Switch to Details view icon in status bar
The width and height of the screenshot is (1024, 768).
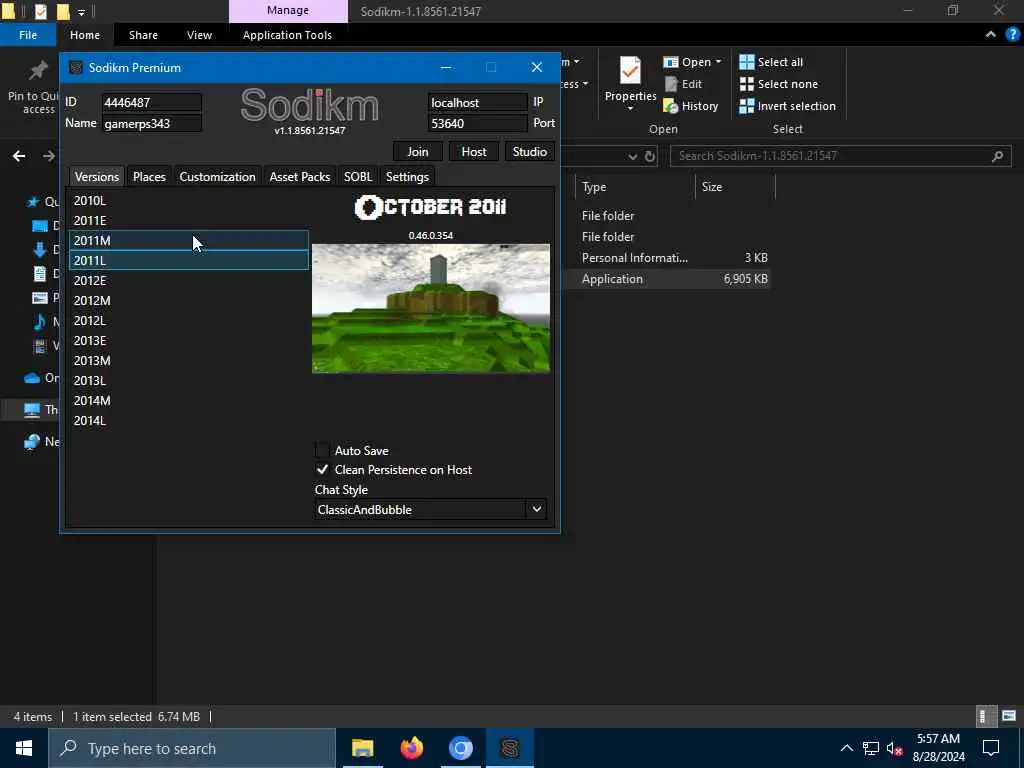pos(984,716)
